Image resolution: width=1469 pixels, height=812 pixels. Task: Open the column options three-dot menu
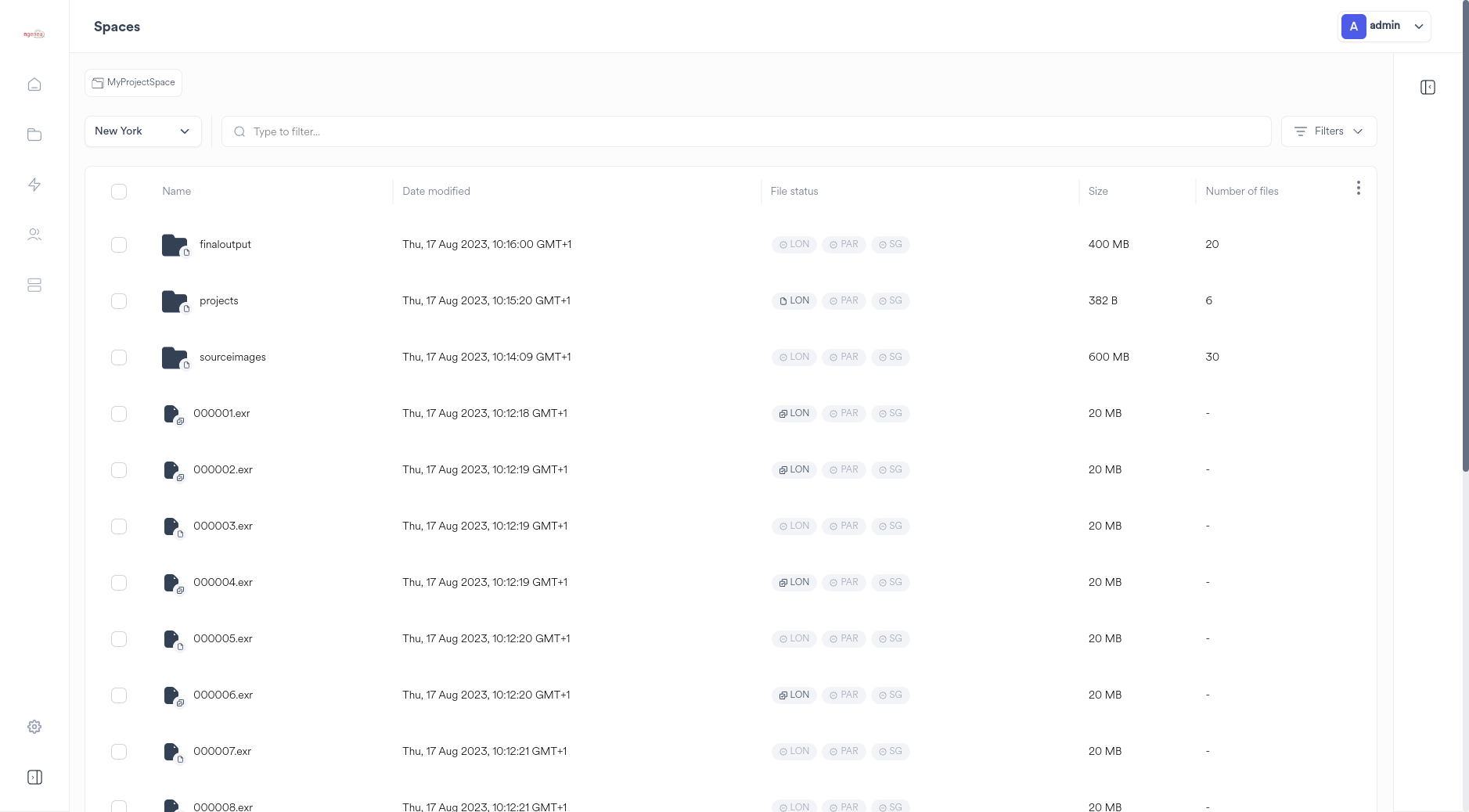click(1359, 188)
